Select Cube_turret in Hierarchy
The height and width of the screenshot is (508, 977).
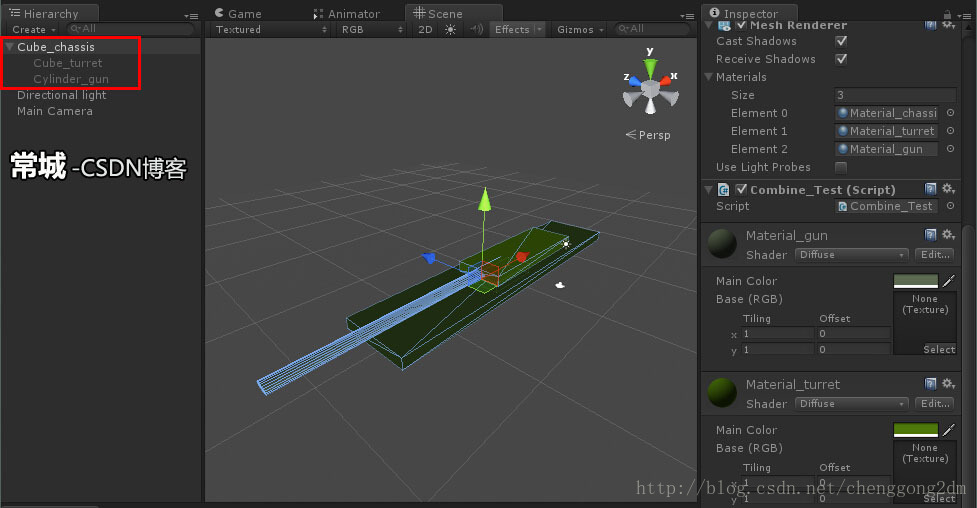[68, 63]
